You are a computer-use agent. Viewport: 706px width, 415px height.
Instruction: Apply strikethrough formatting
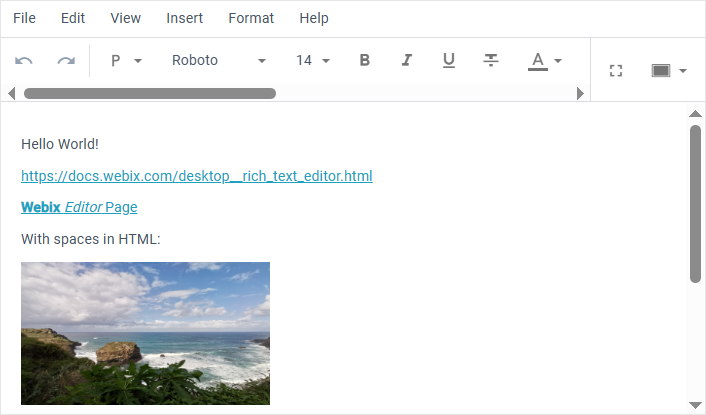point(491,60)
